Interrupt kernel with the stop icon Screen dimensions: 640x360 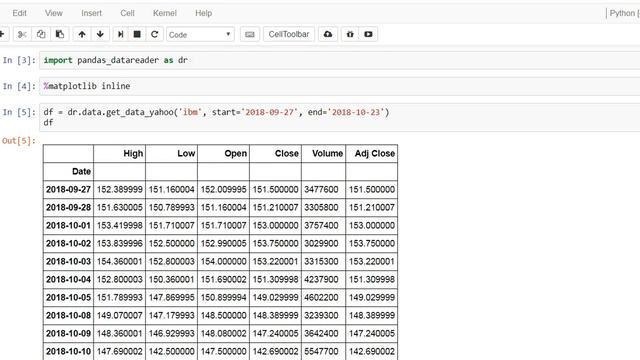[137, 34]
